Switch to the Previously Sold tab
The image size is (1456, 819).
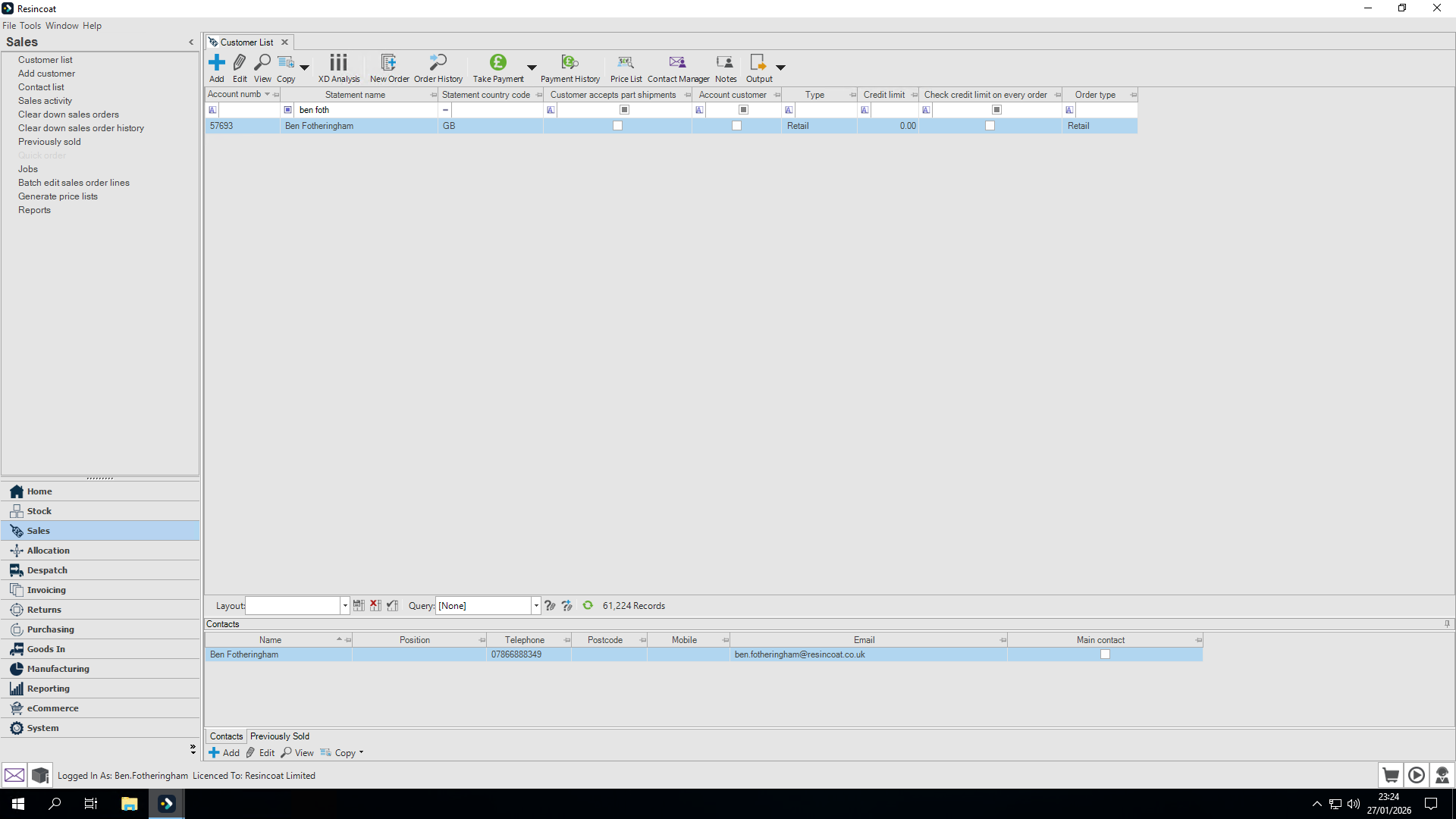279,736
